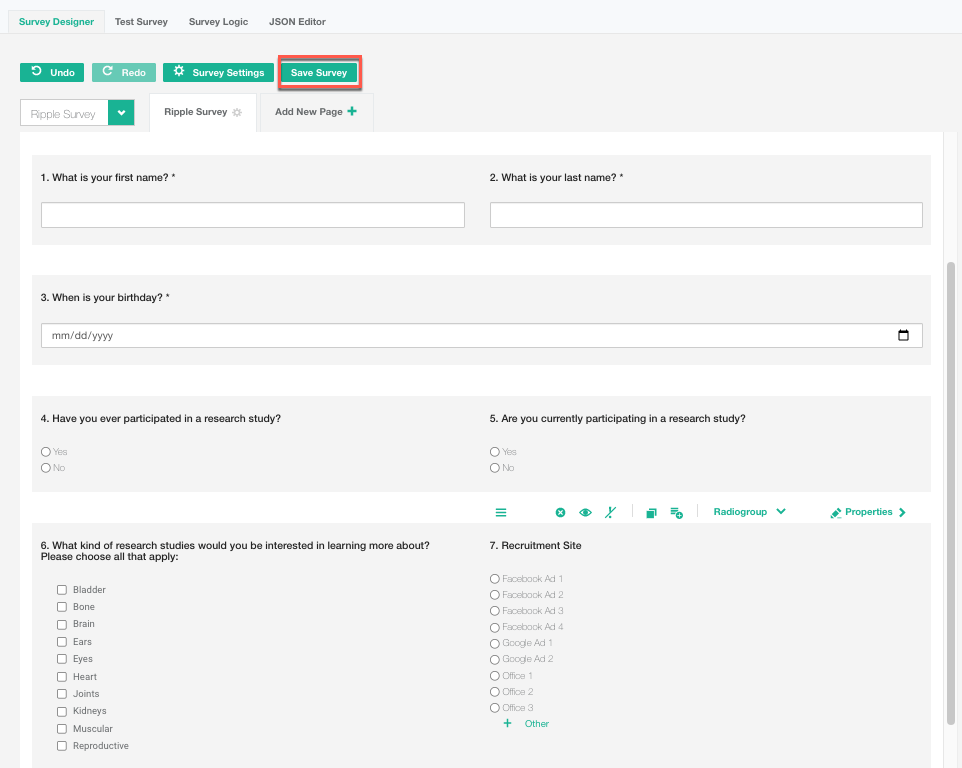Expand the Properties panel for question 7

click(x=868, y=512)
